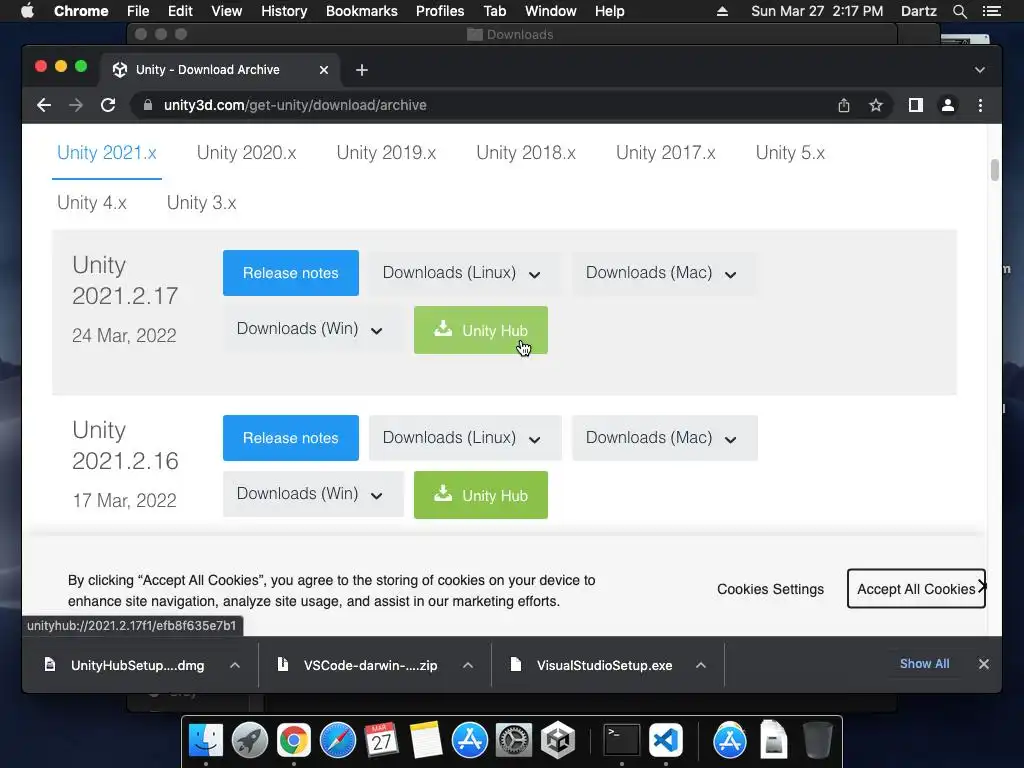The image size is (1024, 768).
Task: Open the blue App Store icon beside Notes
Action: [470, 740]
